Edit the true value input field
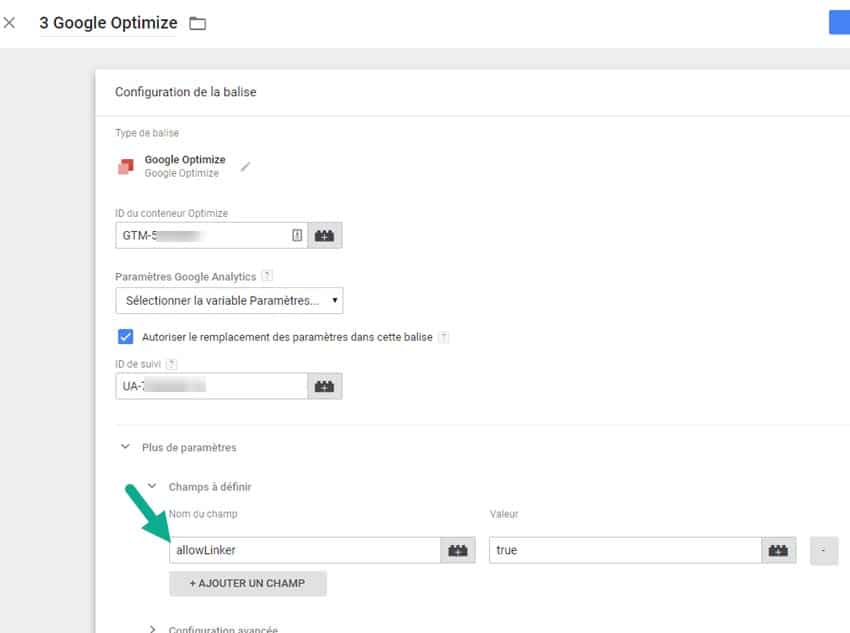 (x=626, y=550)
